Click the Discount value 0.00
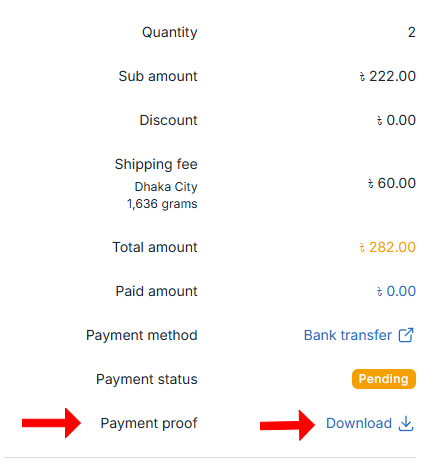Screen dimensions: 446x475 click(396, 120)
